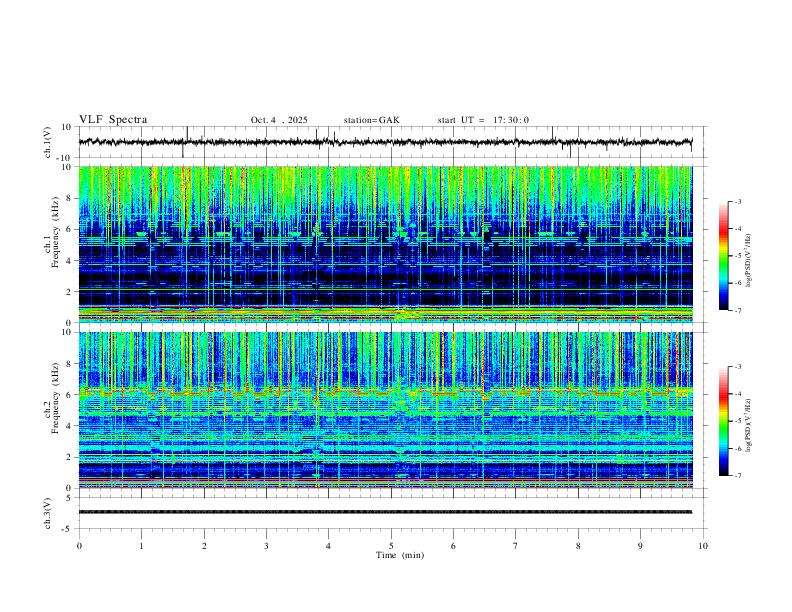Click the ch.2 spectrogram panel
Screen dimensions: 792x612
click(x=385, y=410)
